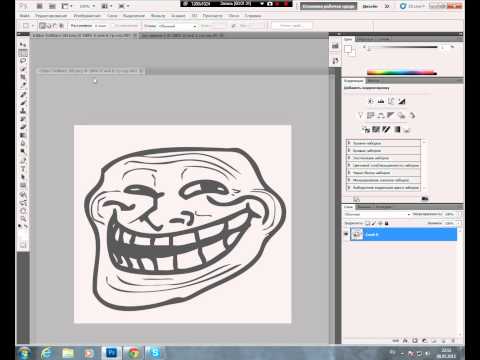Switch to the Design workspace
The width and height of the screenshot is (480, 360).
(x=370, y=6)
